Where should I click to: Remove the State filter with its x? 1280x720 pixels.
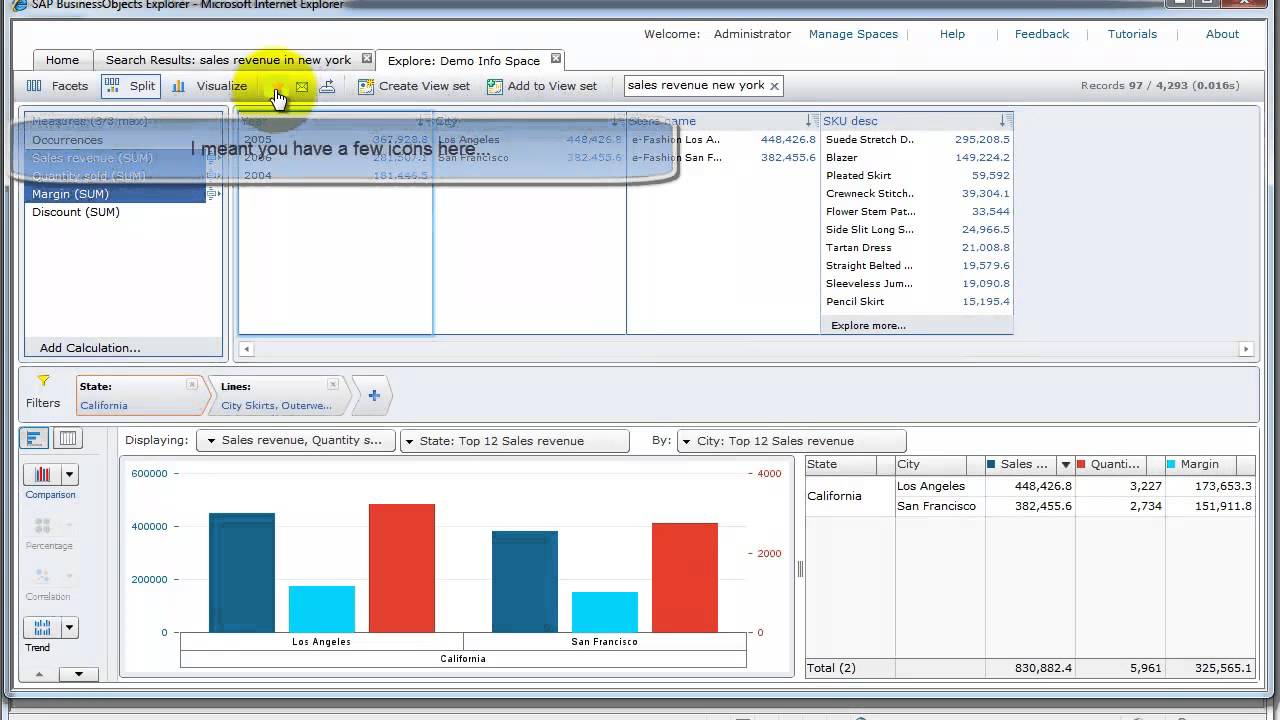pyautogui.click(x=192, y=385)
